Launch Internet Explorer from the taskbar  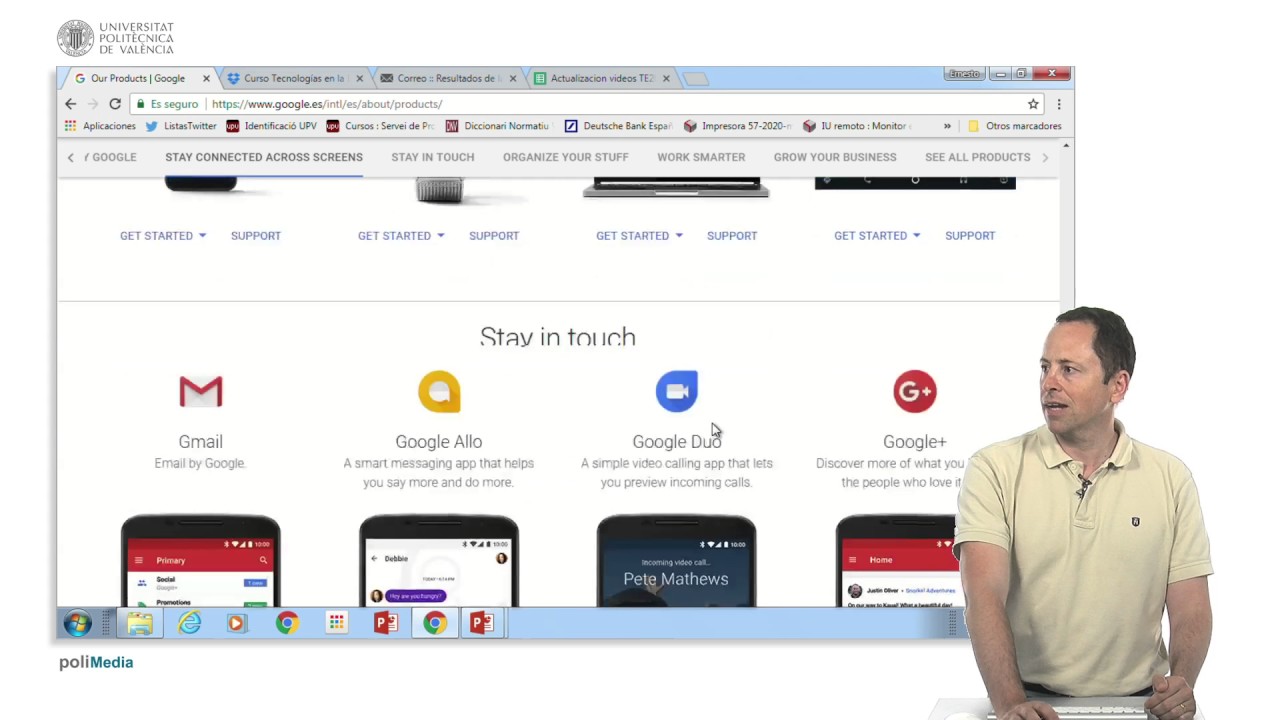click(x=189, y=624)
